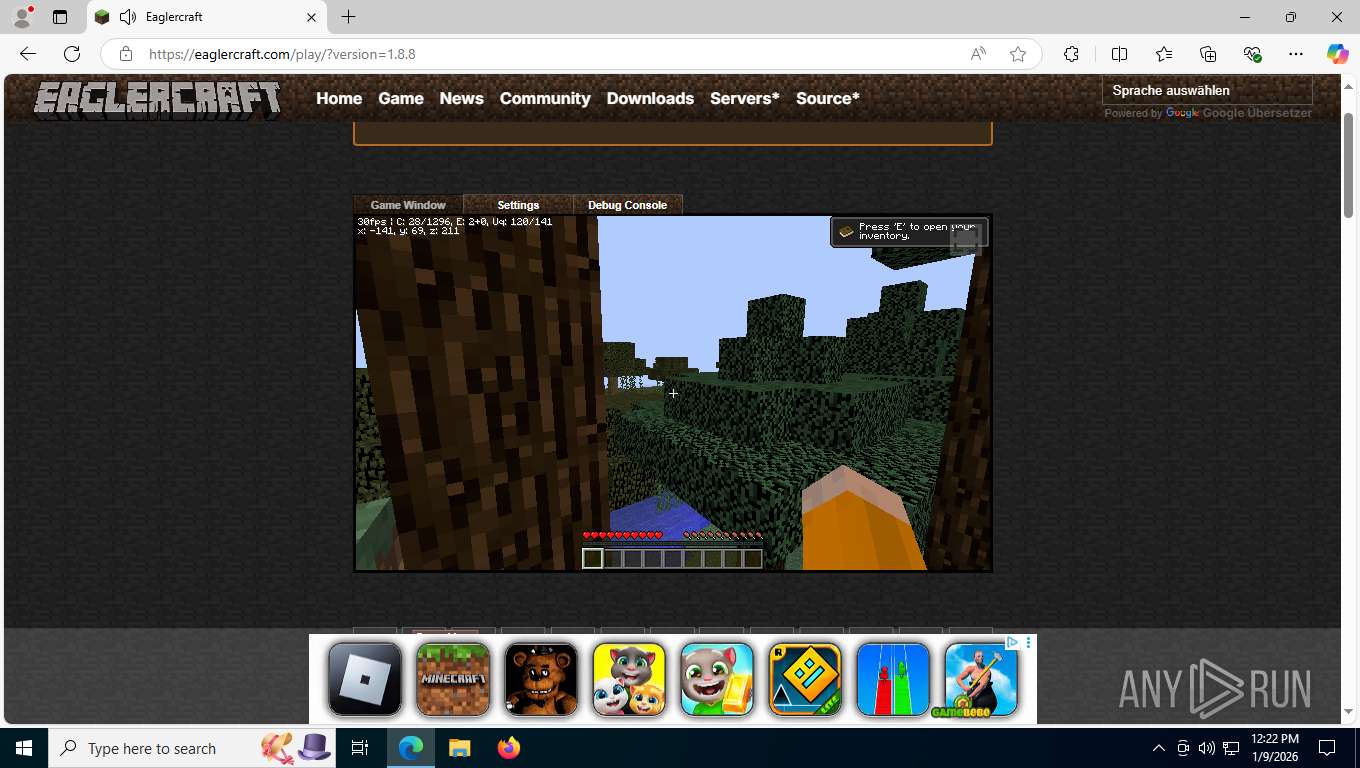Click the hammer-man GameBobo ad icon

[x=981, y=679]
